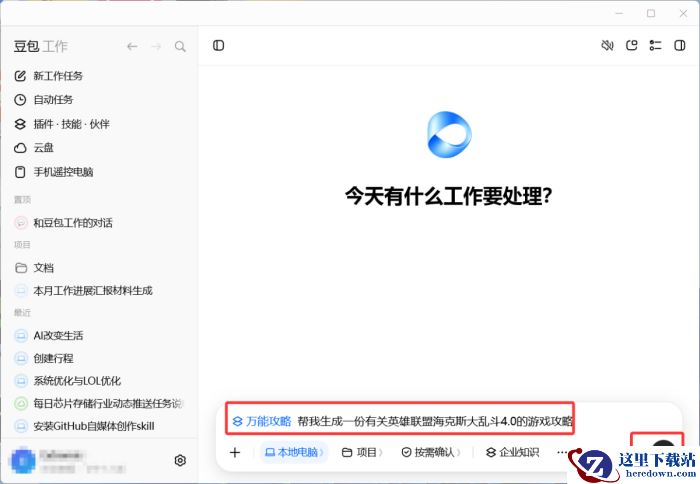
Task: Open the more options ellipsis in input bar
Action: point(562,452)
